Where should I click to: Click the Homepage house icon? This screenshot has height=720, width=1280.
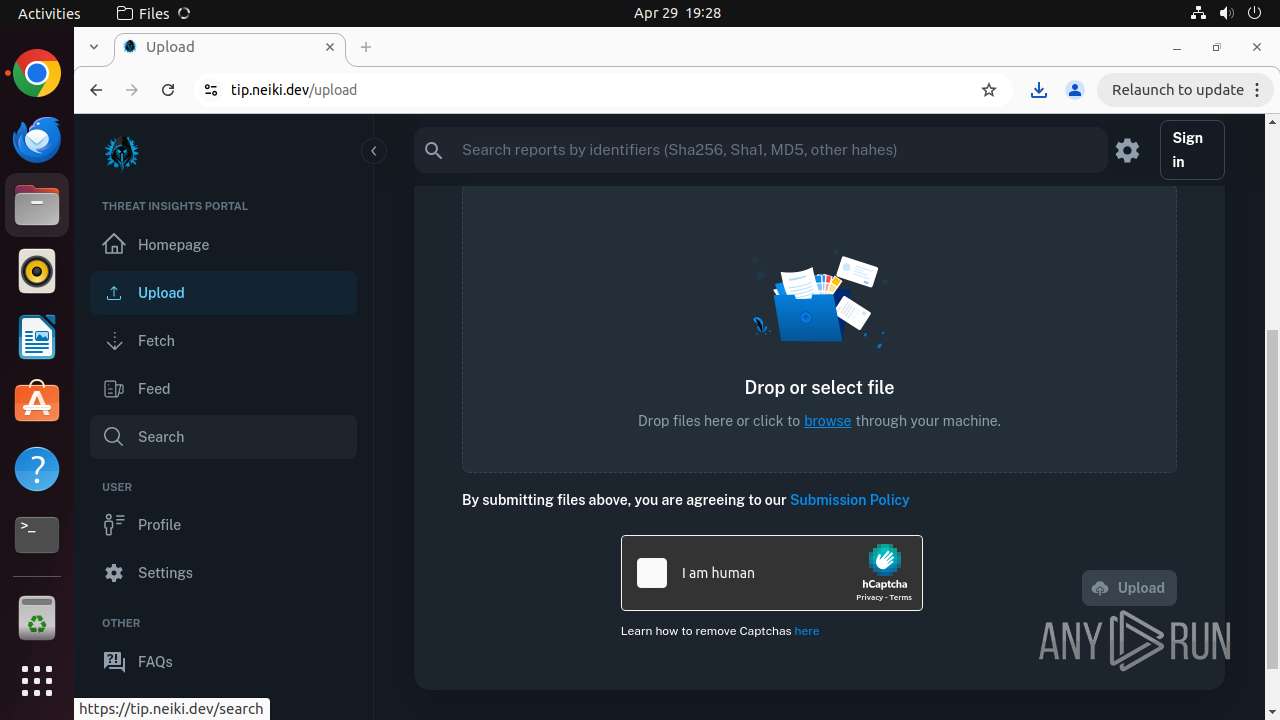pyautogui.click(x=114, y=244)
